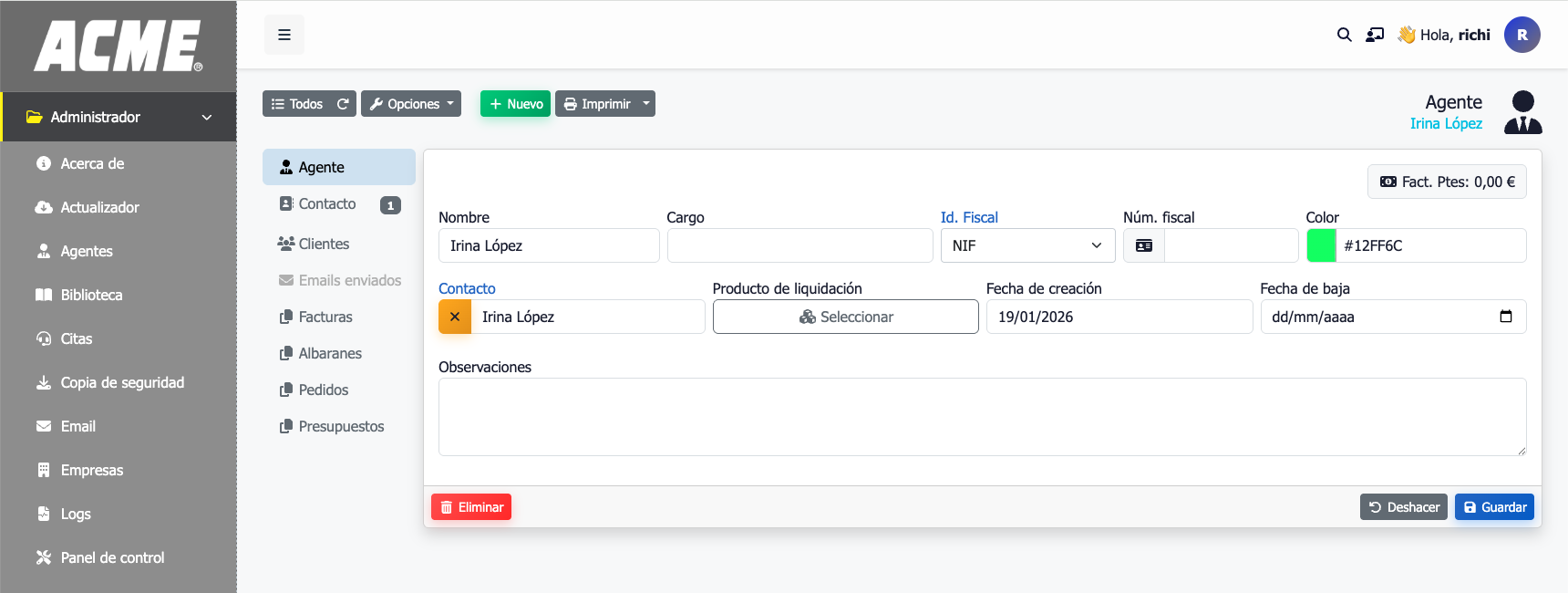Open the Imprimir dropdown arrow
Screen dimensions: 1568x593
coord(645,104)
